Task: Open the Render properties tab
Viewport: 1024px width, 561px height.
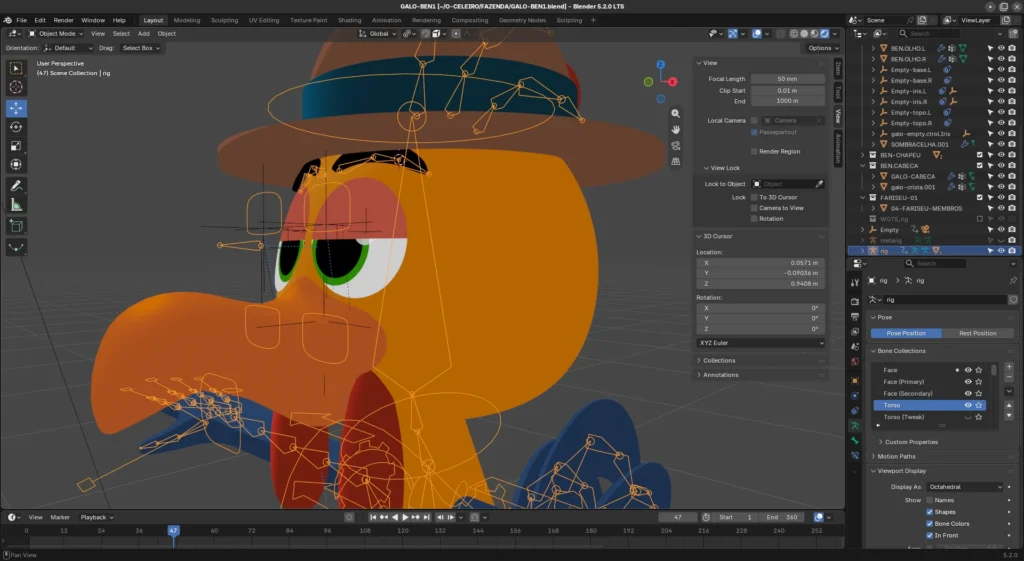Action: pyautogui.click(x=855, y=301)
